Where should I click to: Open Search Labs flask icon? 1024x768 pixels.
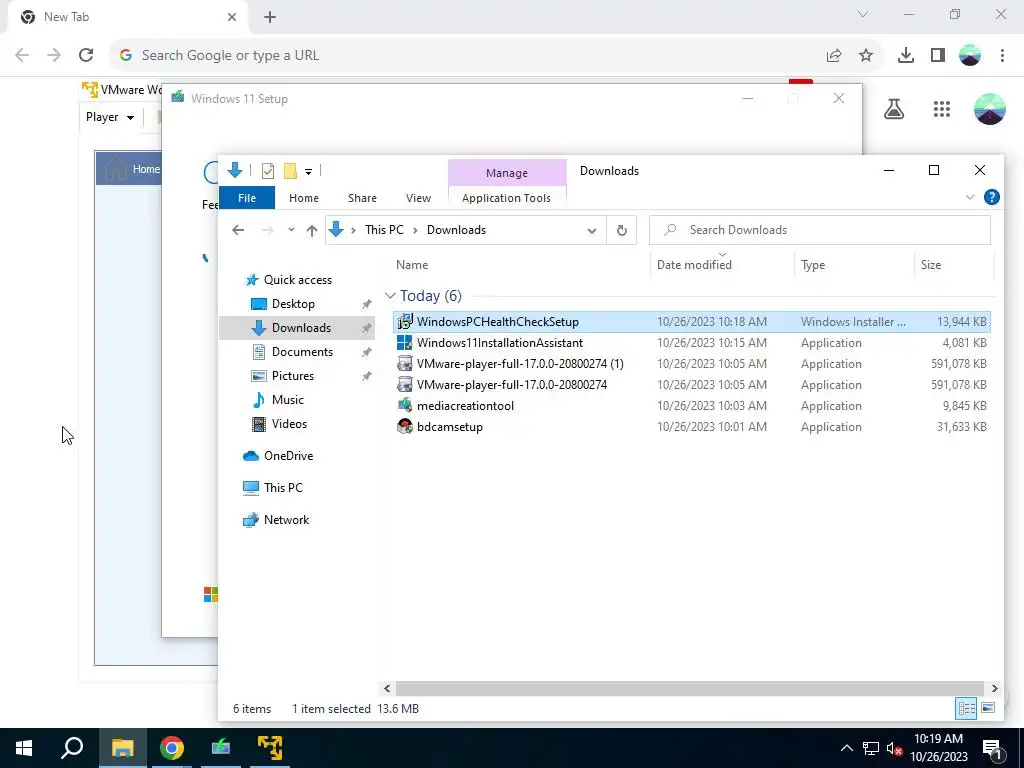click(894, 109)
